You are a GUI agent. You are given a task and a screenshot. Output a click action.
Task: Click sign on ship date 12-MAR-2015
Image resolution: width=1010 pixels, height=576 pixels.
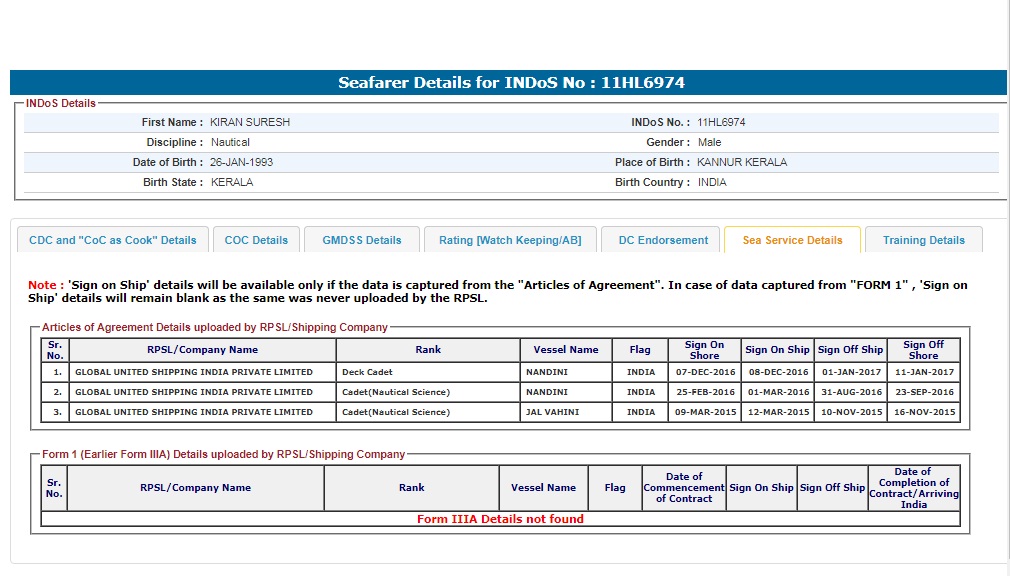pos(777,412)
